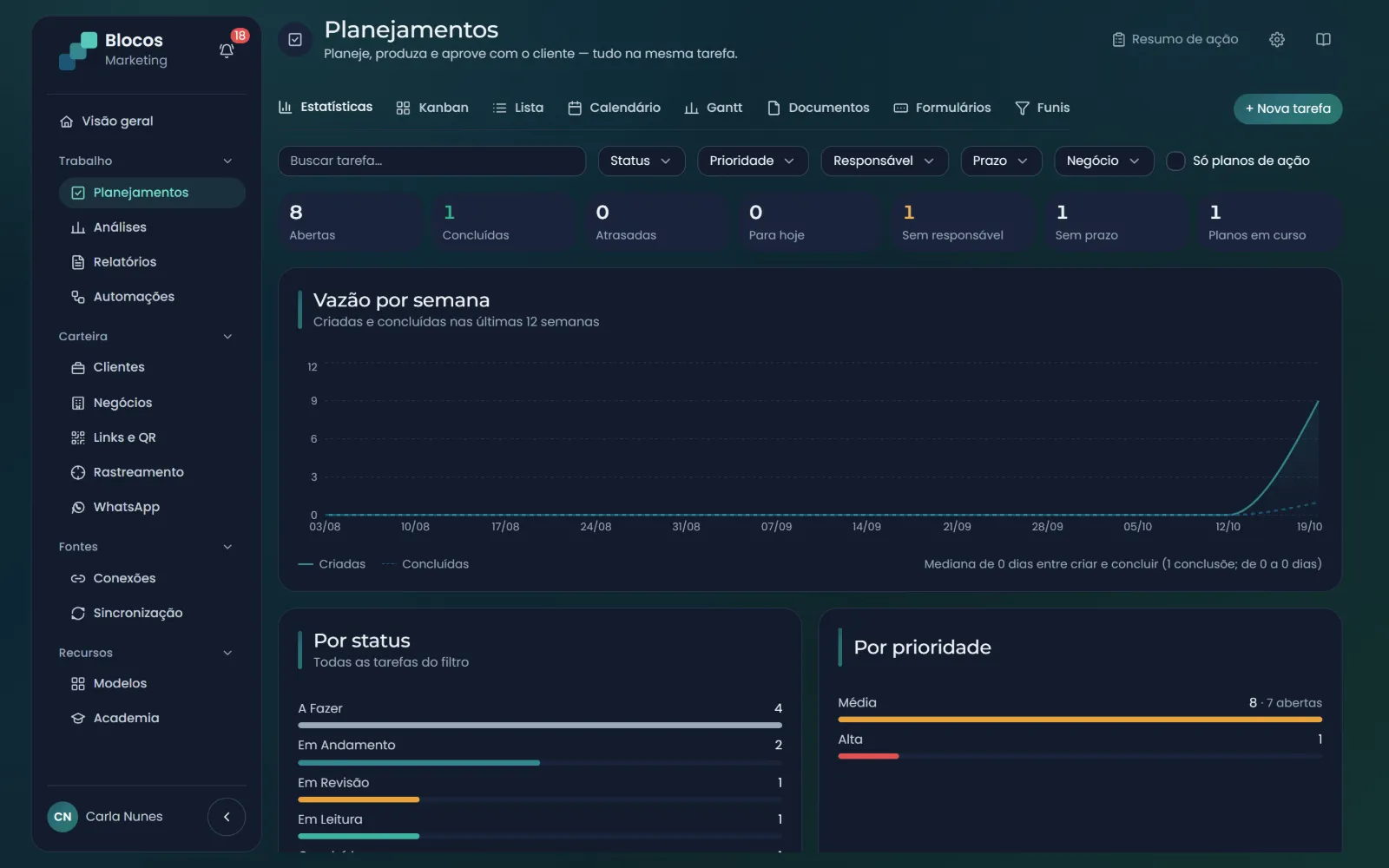Switch to the Gantt tab
This screenshot has width=1389, height=868.
714,108
